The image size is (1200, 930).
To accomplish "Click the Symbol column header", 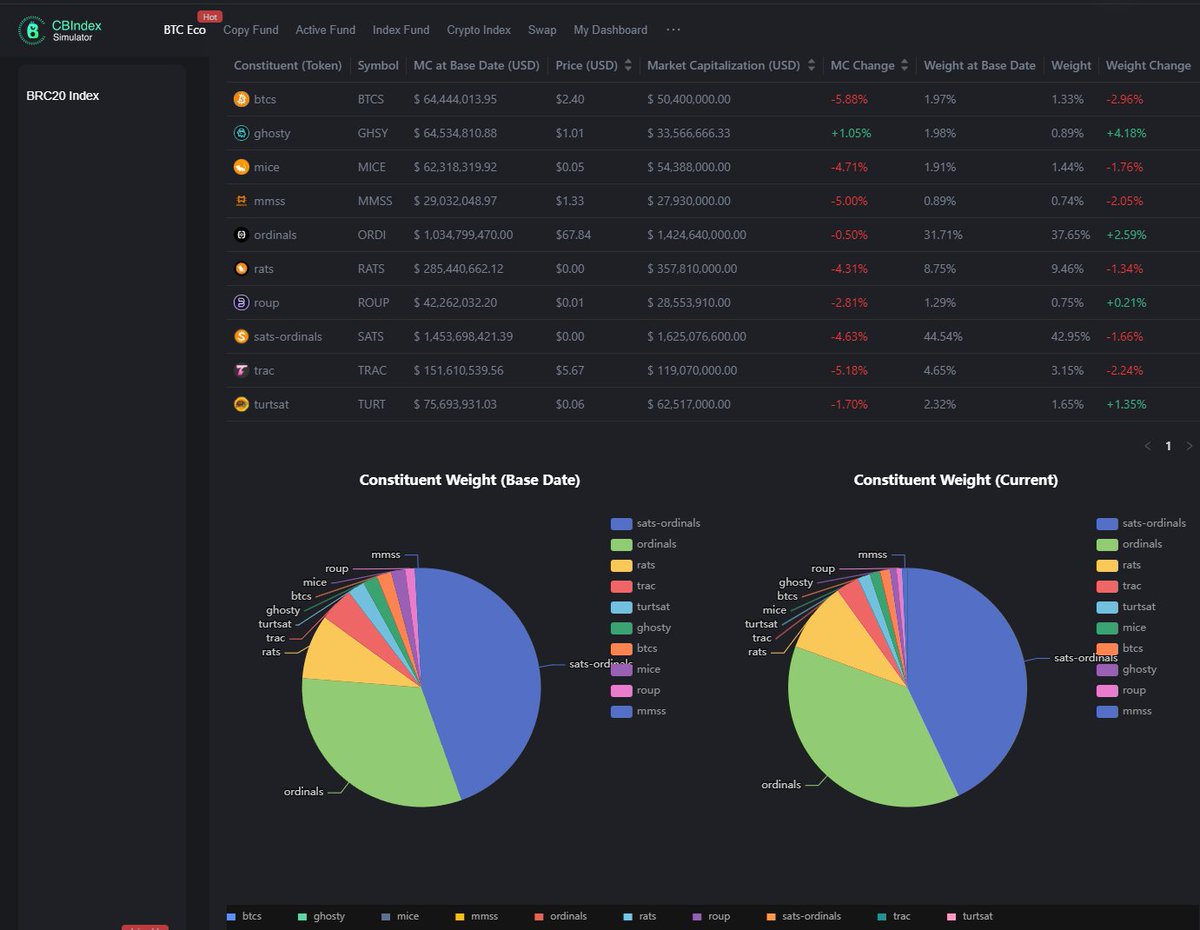I will [x=378, y=65].
